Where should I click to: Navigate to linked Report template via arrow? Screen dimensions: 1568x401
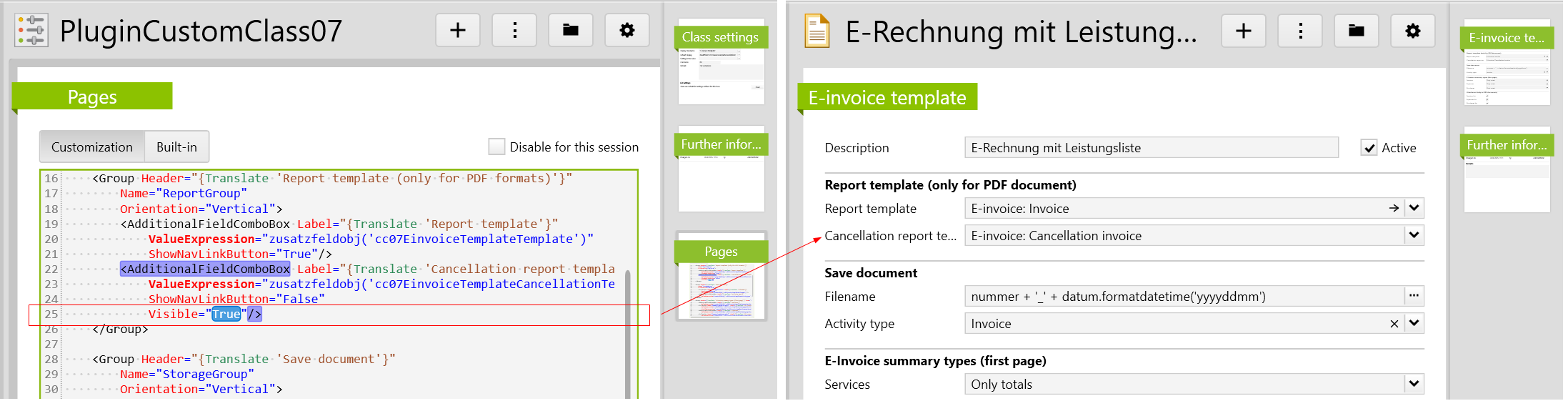click(x=1394, y=209)
